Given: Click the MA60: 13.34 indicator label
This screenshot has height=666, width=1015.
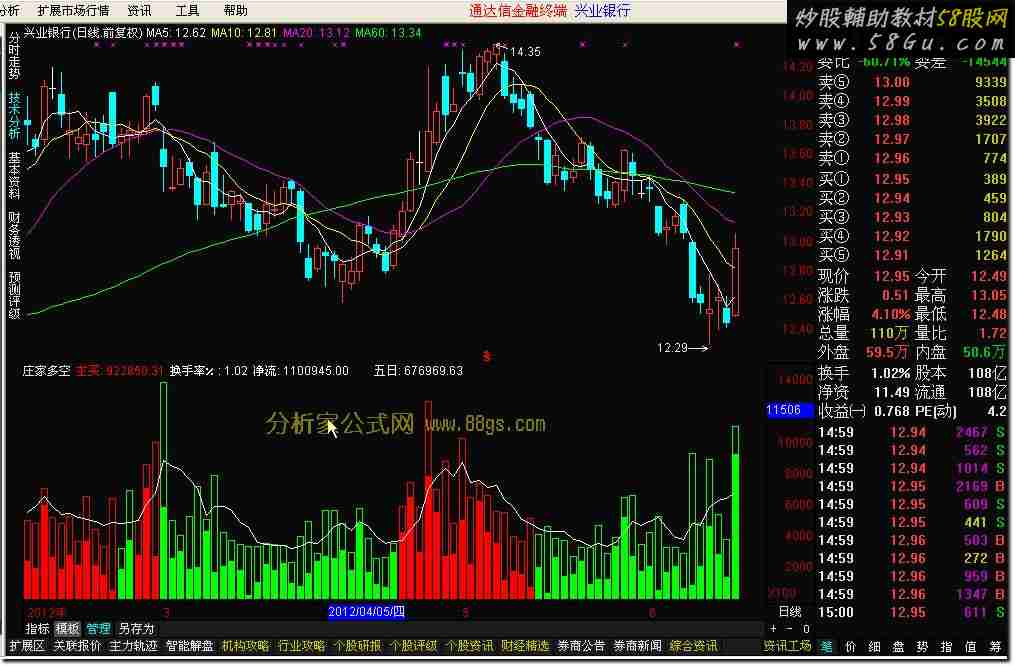Looking at the screenshot, I should click(388, 32).
